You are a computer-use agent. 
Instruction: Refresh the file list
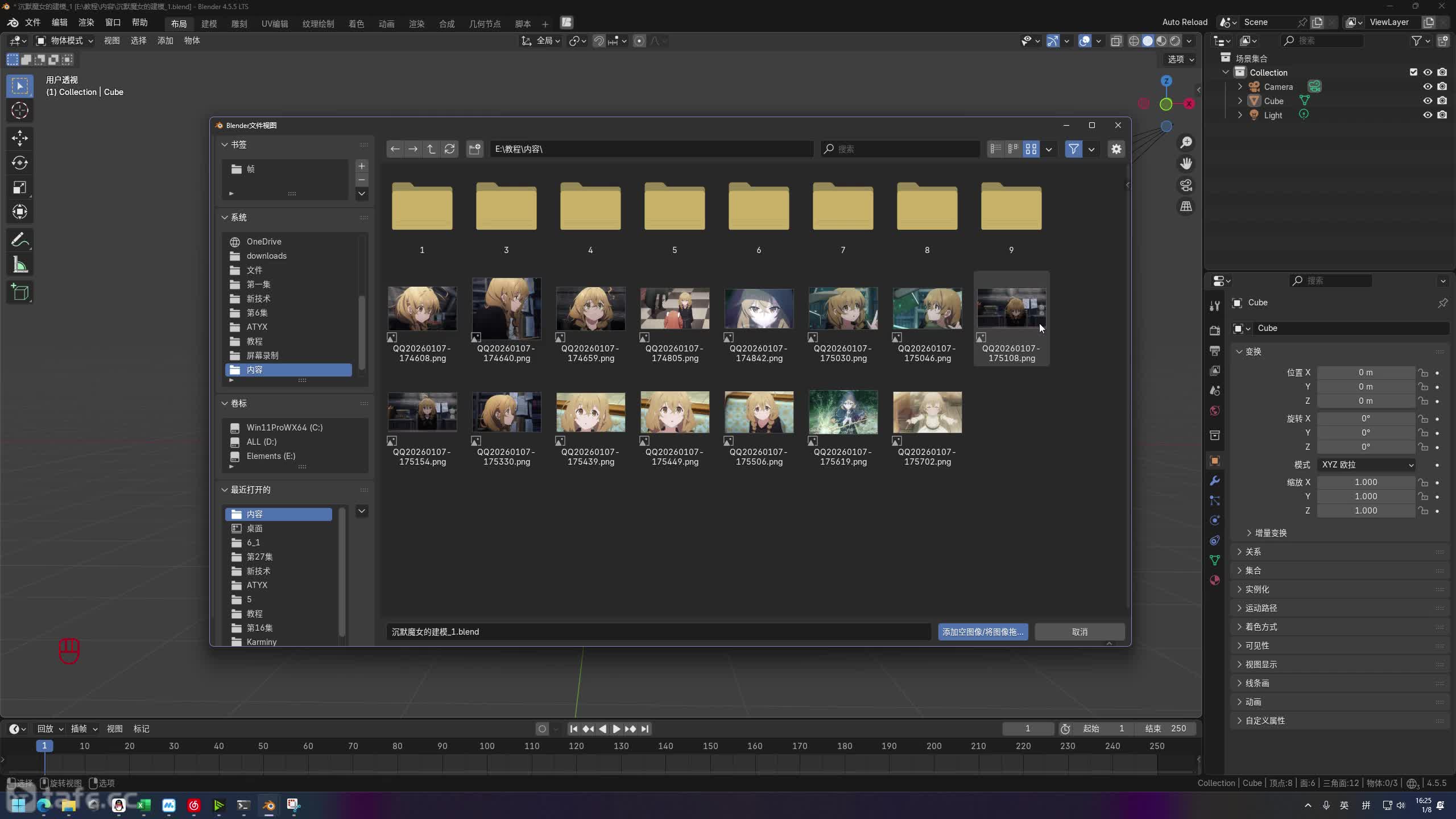click(449, 149)
